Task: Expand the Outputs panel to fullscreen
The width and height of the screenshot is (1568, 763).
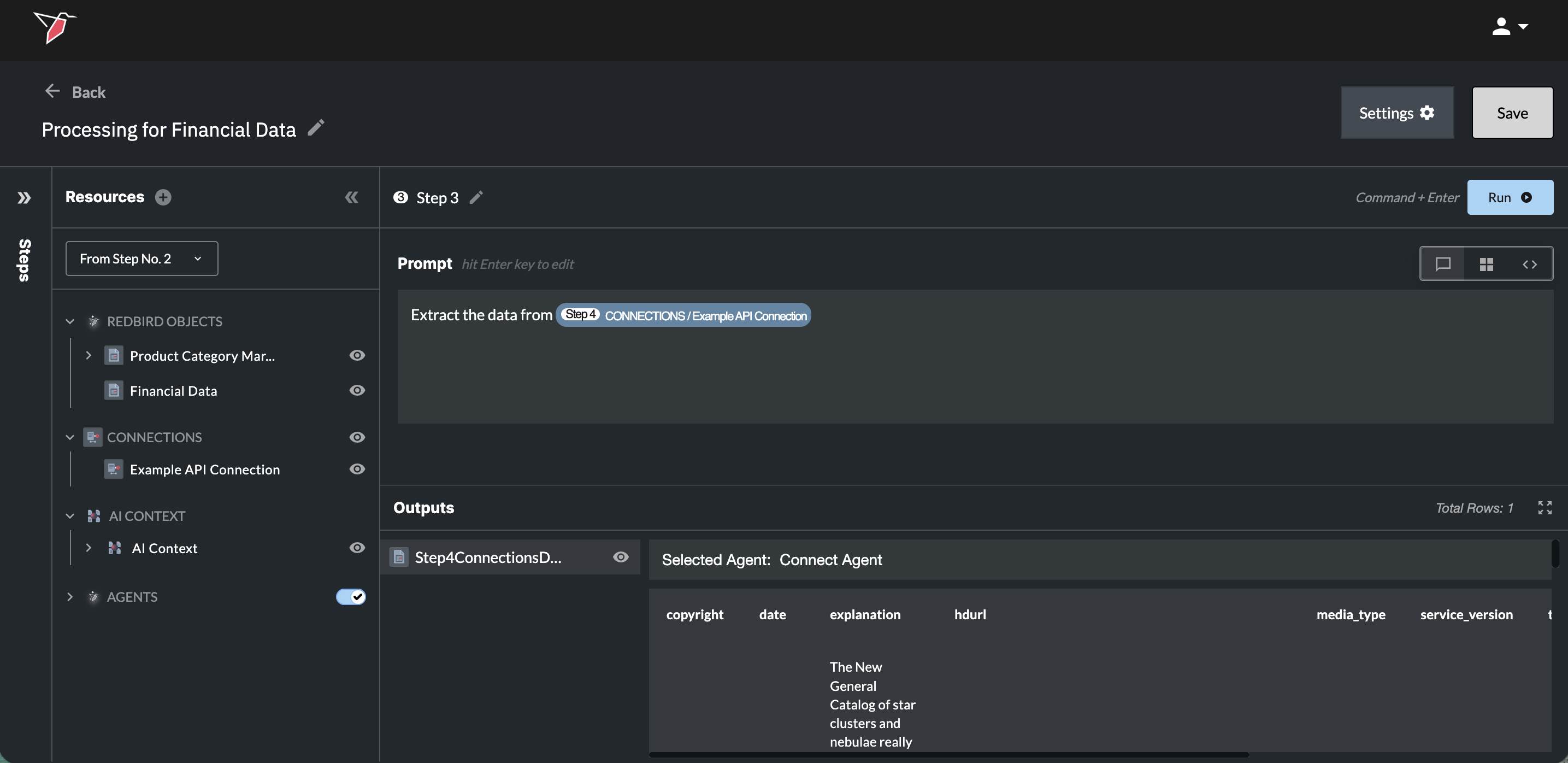Action: pos(1545,507)
